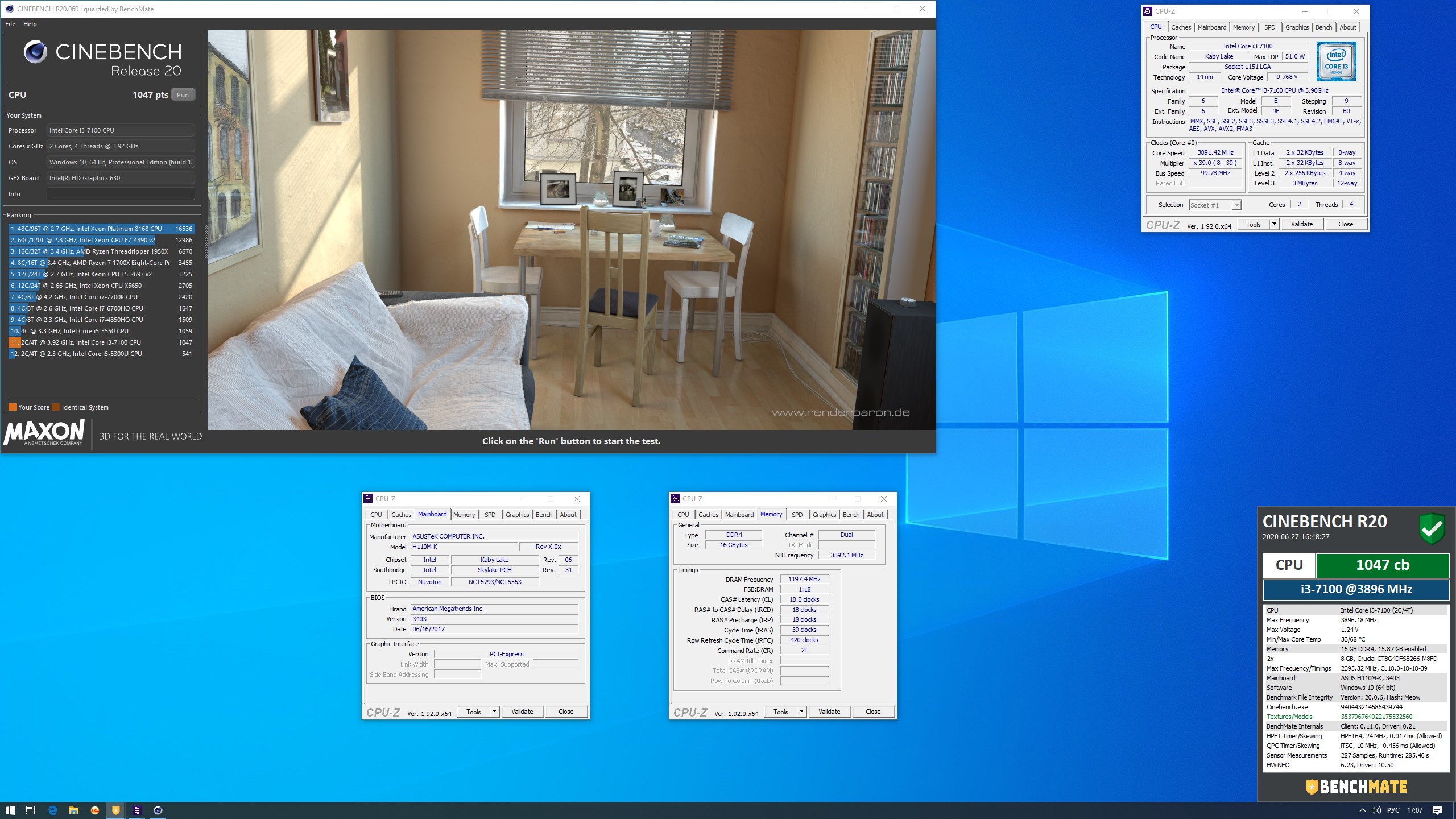Click the BenchMate green shield checkmark

[x=1432, y=529]
